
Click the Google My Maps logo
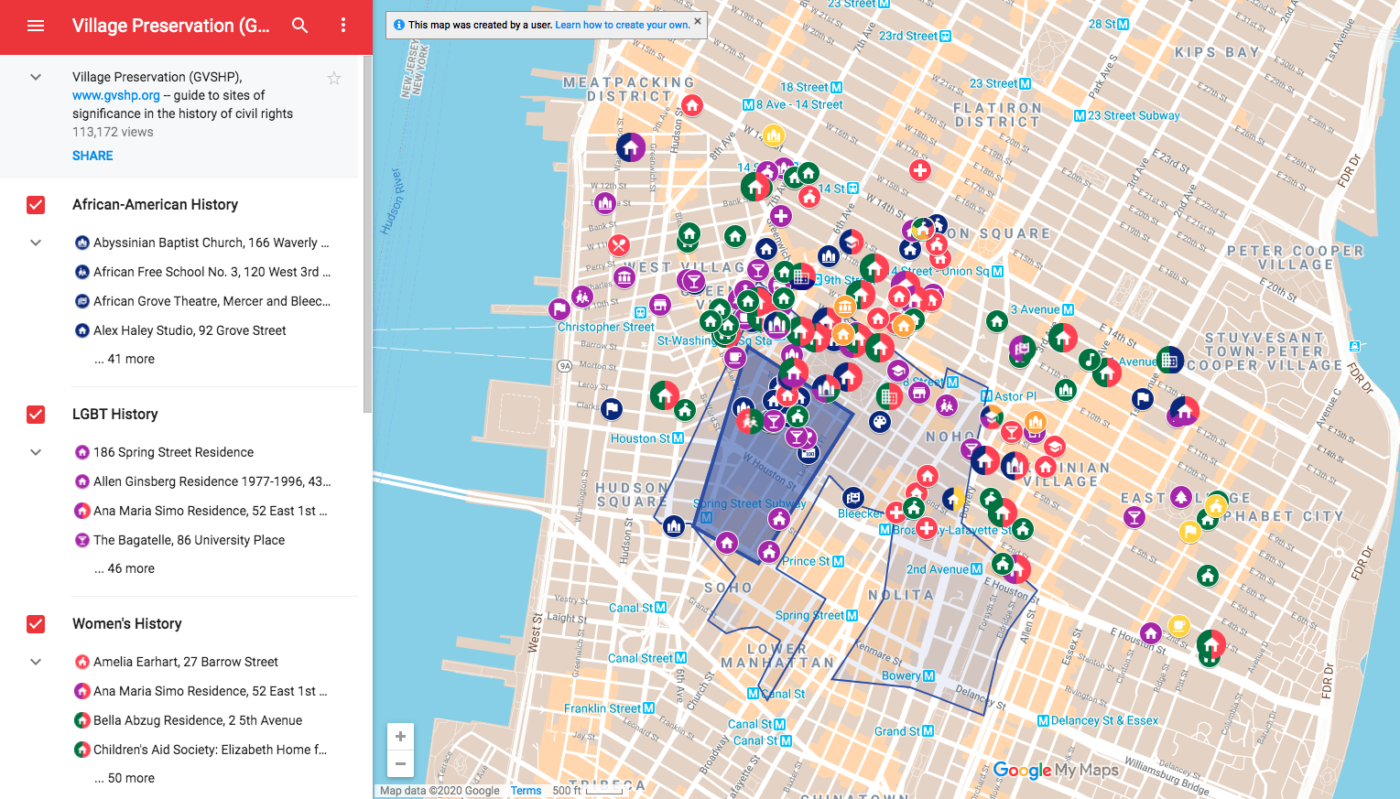tap(1056, 770)
